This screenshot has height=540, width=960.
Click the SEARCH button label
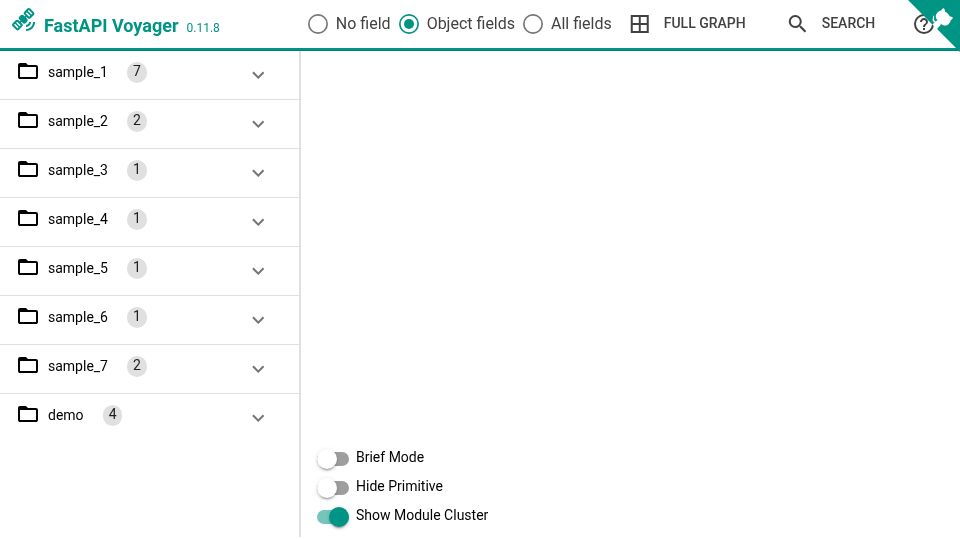tap(848, 23)
